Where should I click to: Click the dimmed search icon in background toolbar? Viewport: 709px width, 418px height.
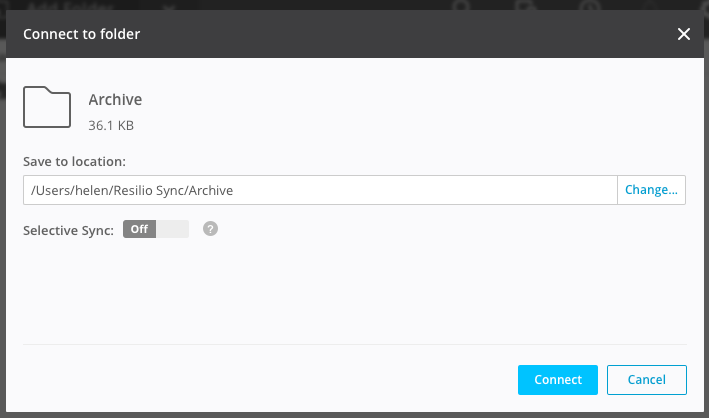point(462,5)
